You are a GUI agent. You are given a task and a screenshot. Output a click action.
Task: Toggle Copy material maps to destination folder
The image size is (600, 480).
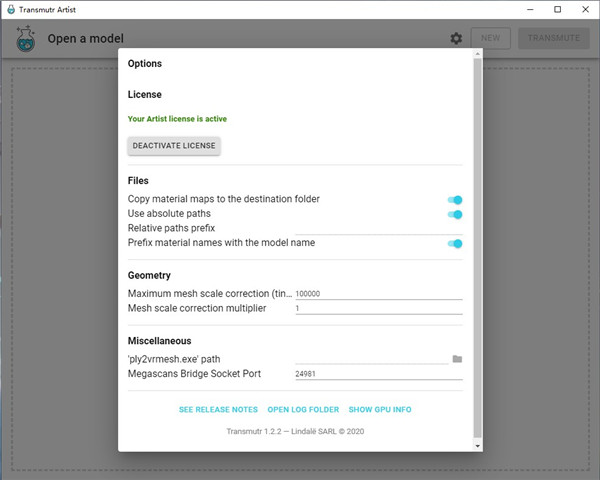pos(455,200)
